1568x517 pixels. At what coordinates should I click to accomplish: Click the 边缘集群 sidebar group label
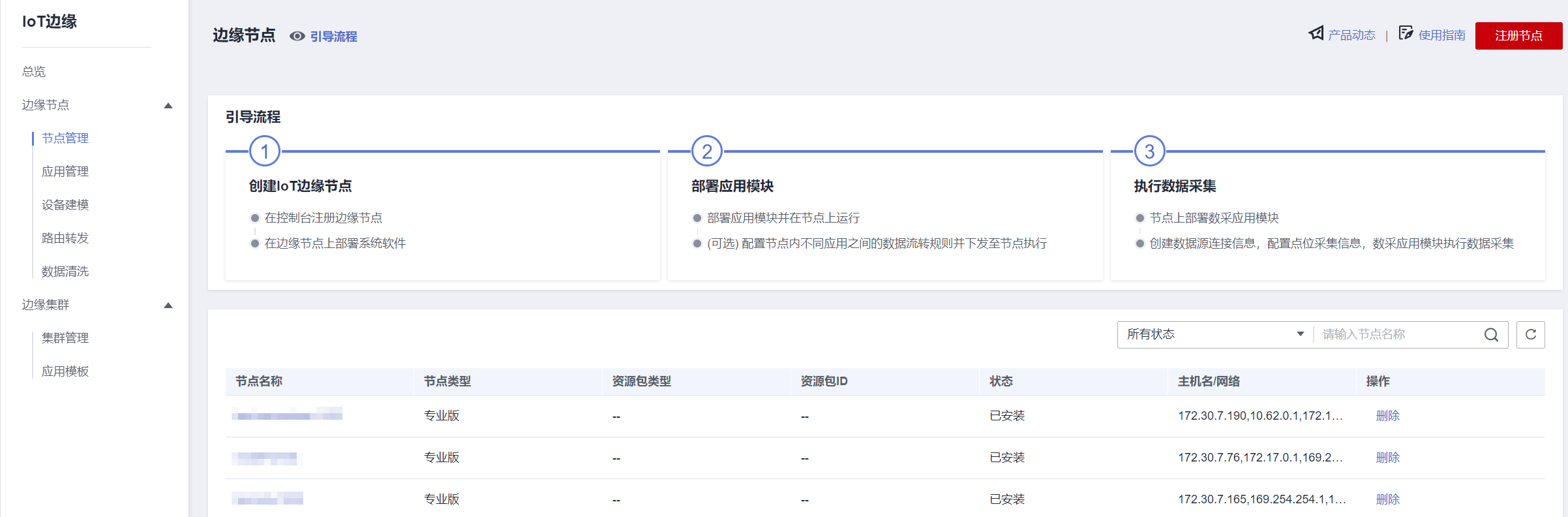pos(46,305)
